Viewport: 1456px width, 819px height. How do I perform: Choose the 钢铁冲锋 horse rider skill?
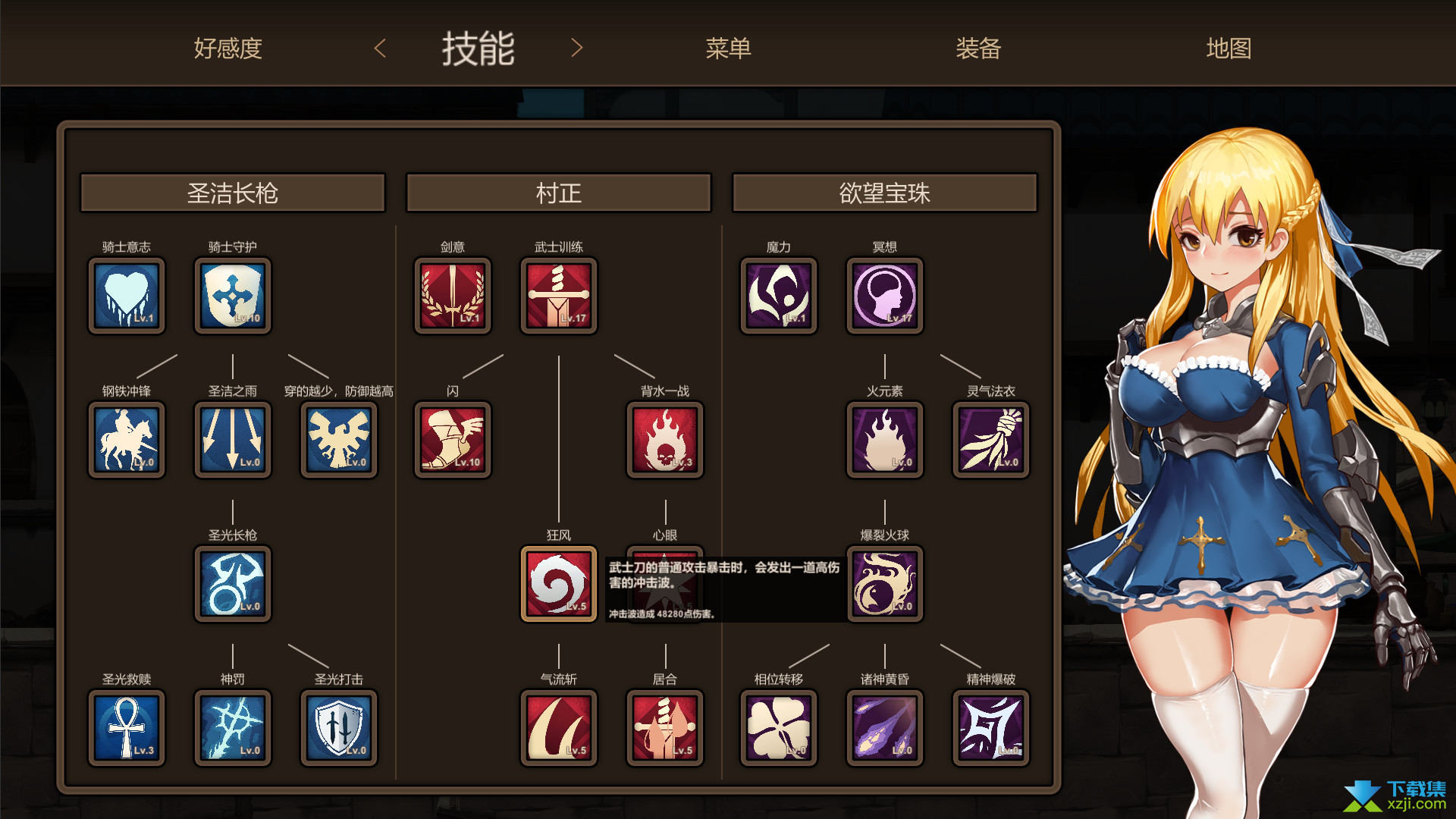[127, 440]
